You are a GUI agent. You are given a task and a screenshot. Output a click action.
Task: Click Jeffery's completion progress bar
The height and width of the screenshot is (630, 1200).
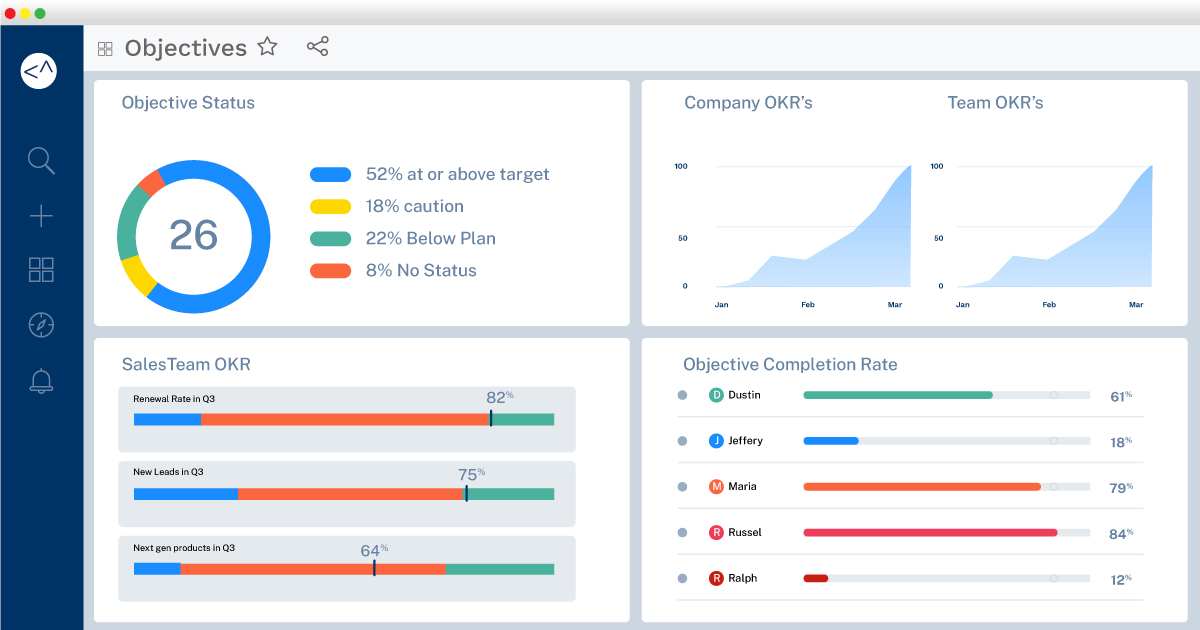coord(945,441)
